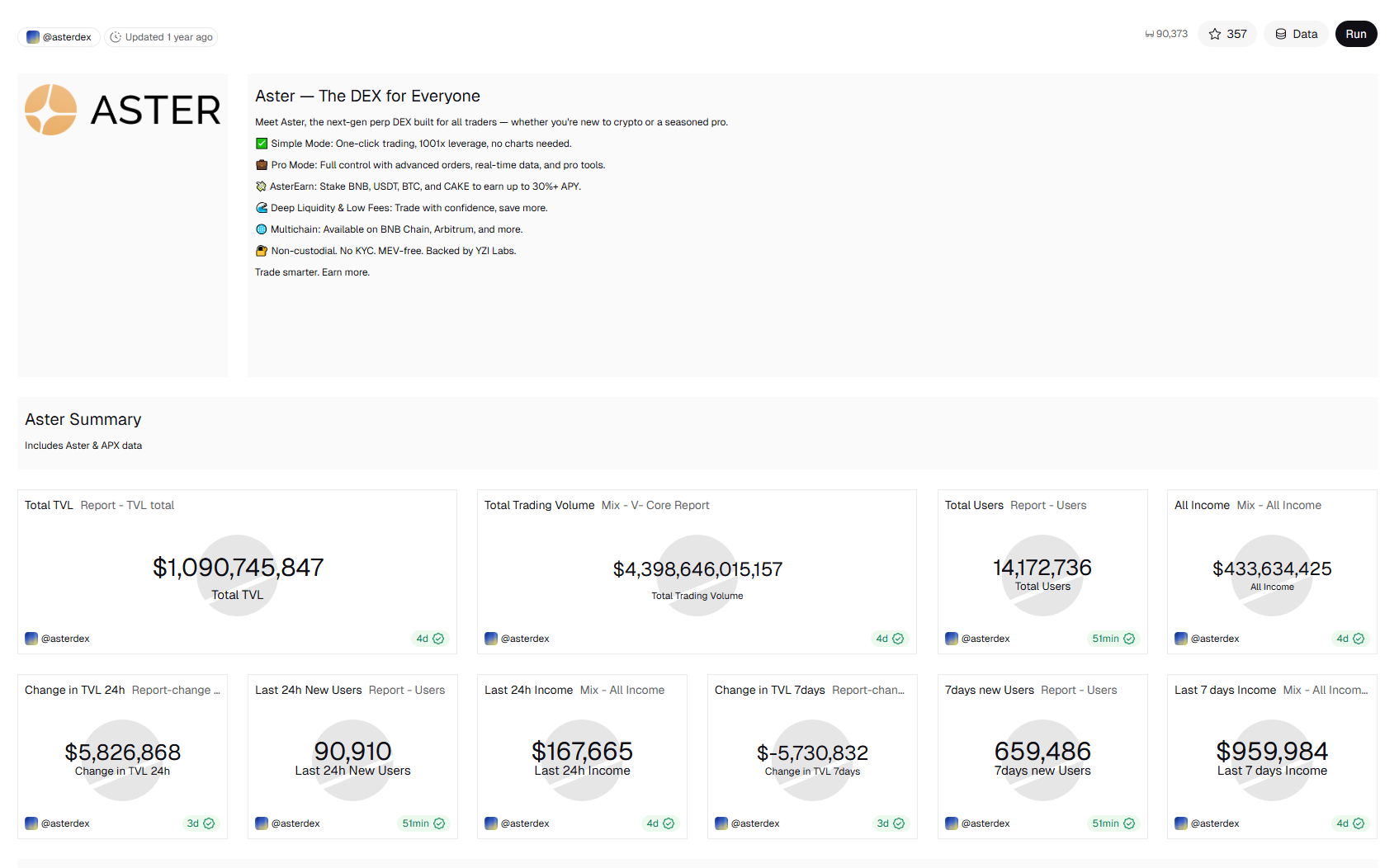Open the @asterdex author tag at top

tap(59, 37)
